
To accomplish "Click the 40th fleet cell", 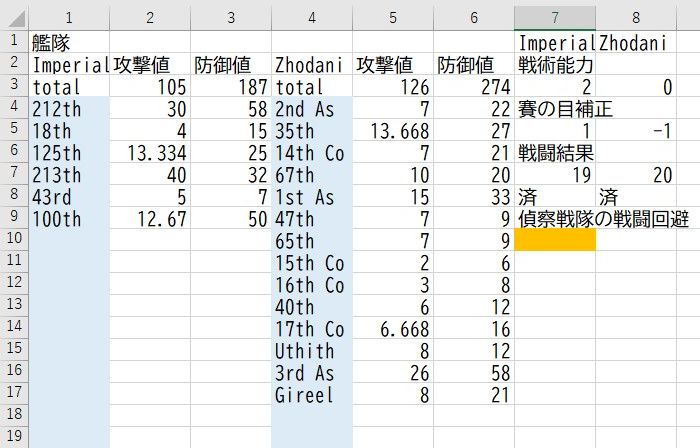I will pyautogui.click(x=312, y=306).
